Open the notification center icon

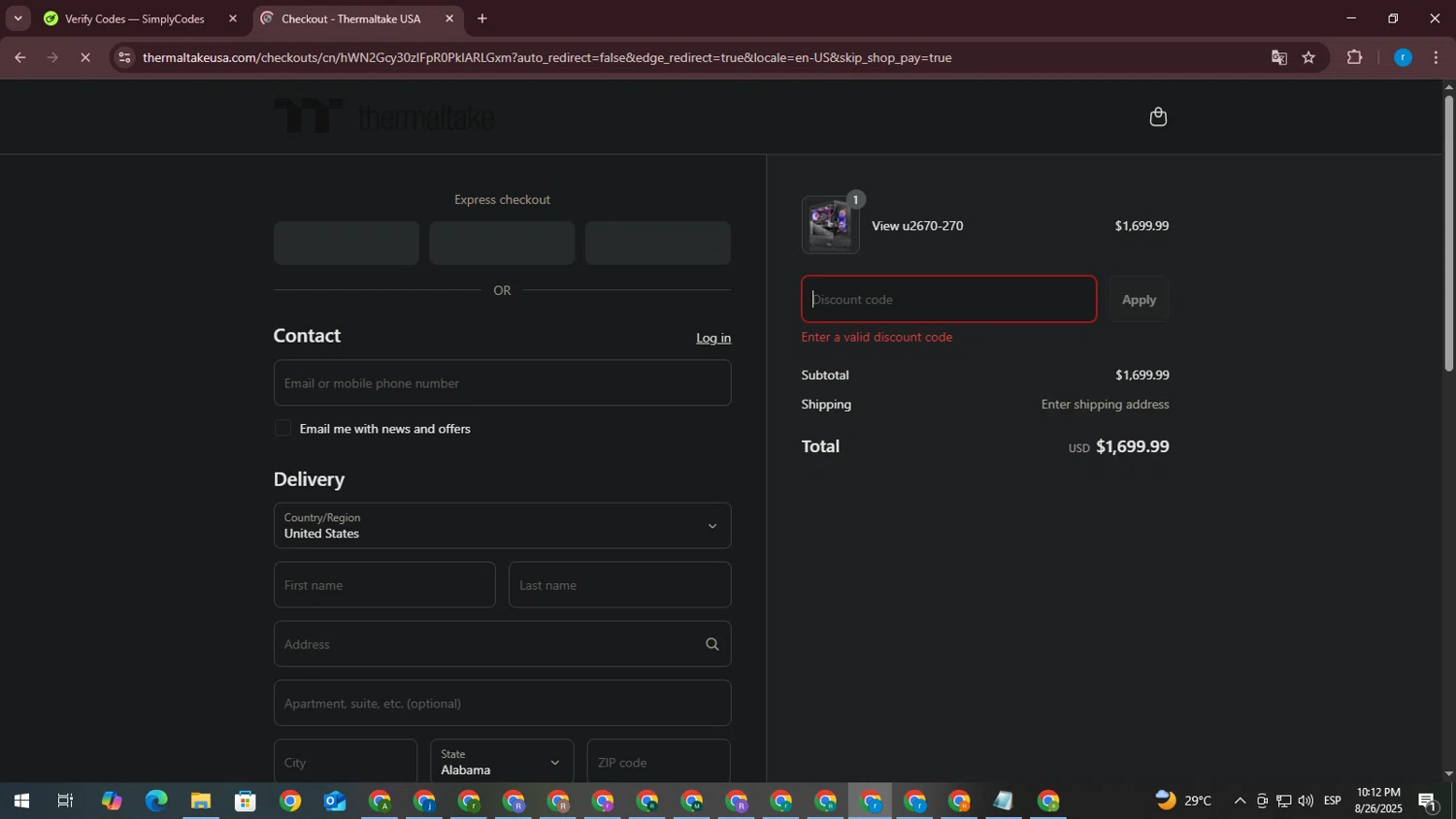coord(1428,802)
